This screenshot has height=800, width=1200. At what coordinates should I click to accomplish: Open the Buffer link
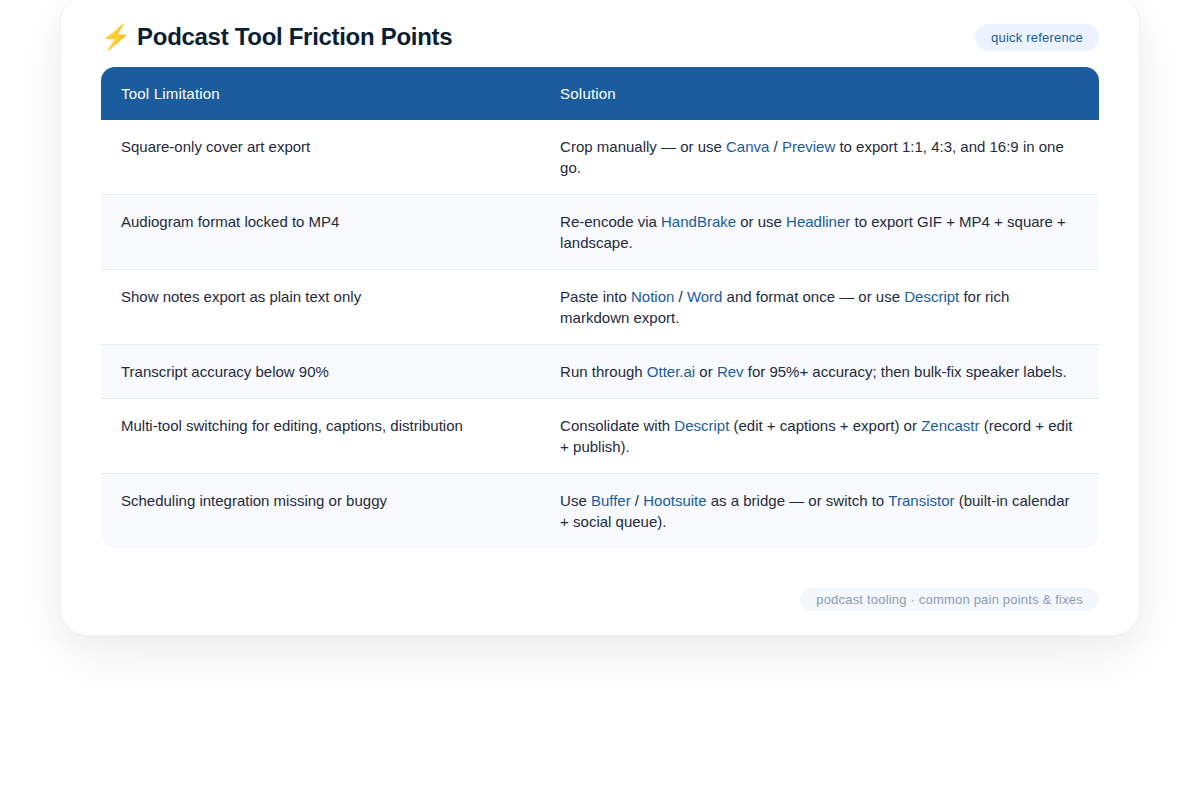611,501
